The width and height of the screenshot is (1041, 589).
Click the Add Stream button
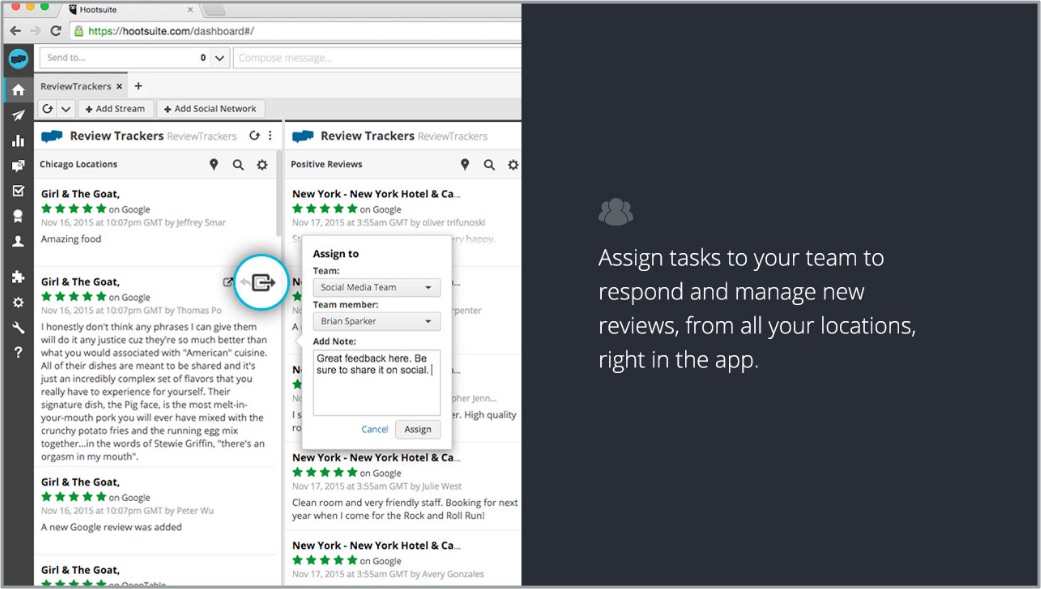(x=116, y=109)
